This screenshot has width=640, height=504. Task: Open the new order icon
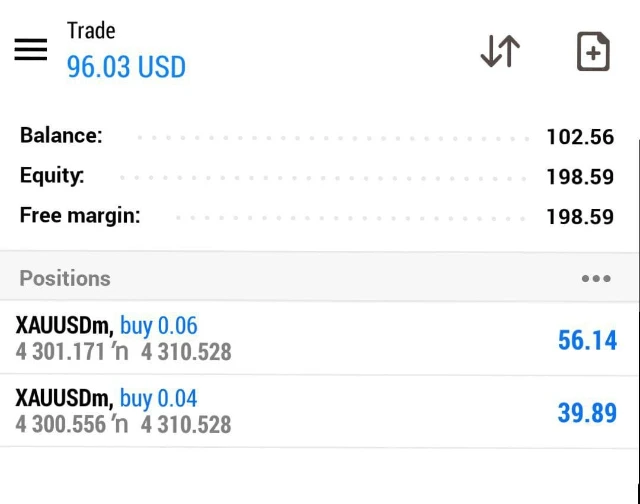(x=593, y=52)
